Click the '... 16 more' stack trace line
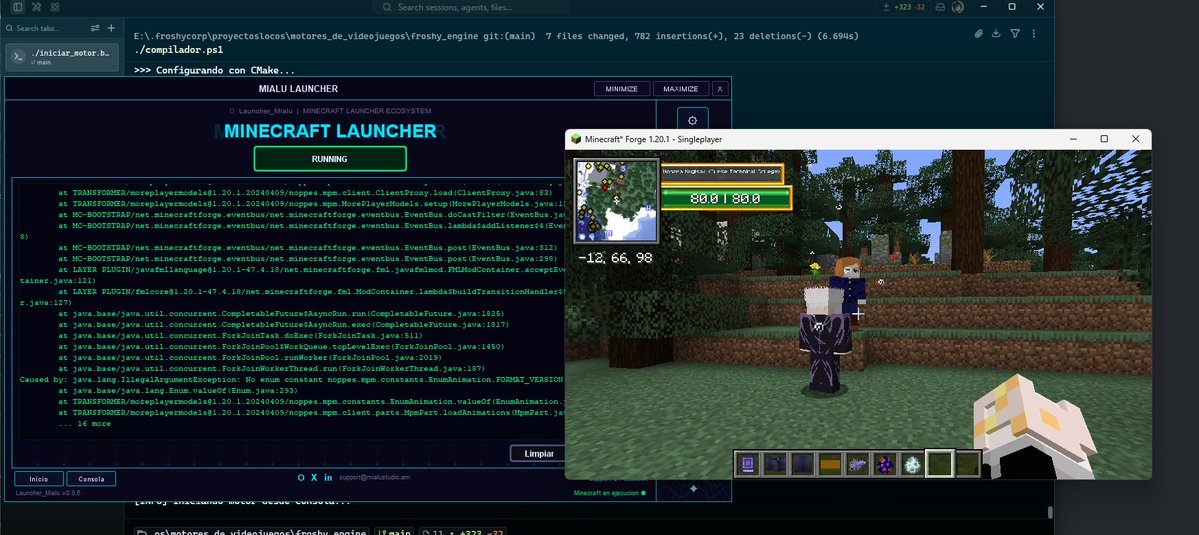 tap(84, 423)
